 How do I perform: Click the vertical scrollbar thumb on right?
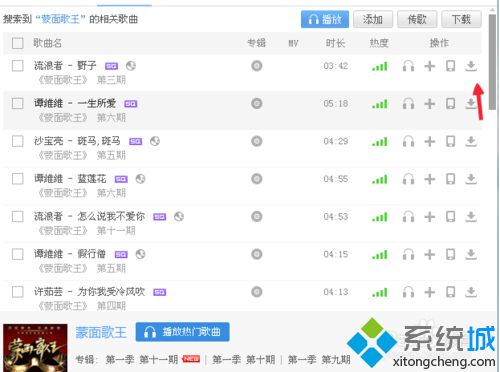coord(492,62)
